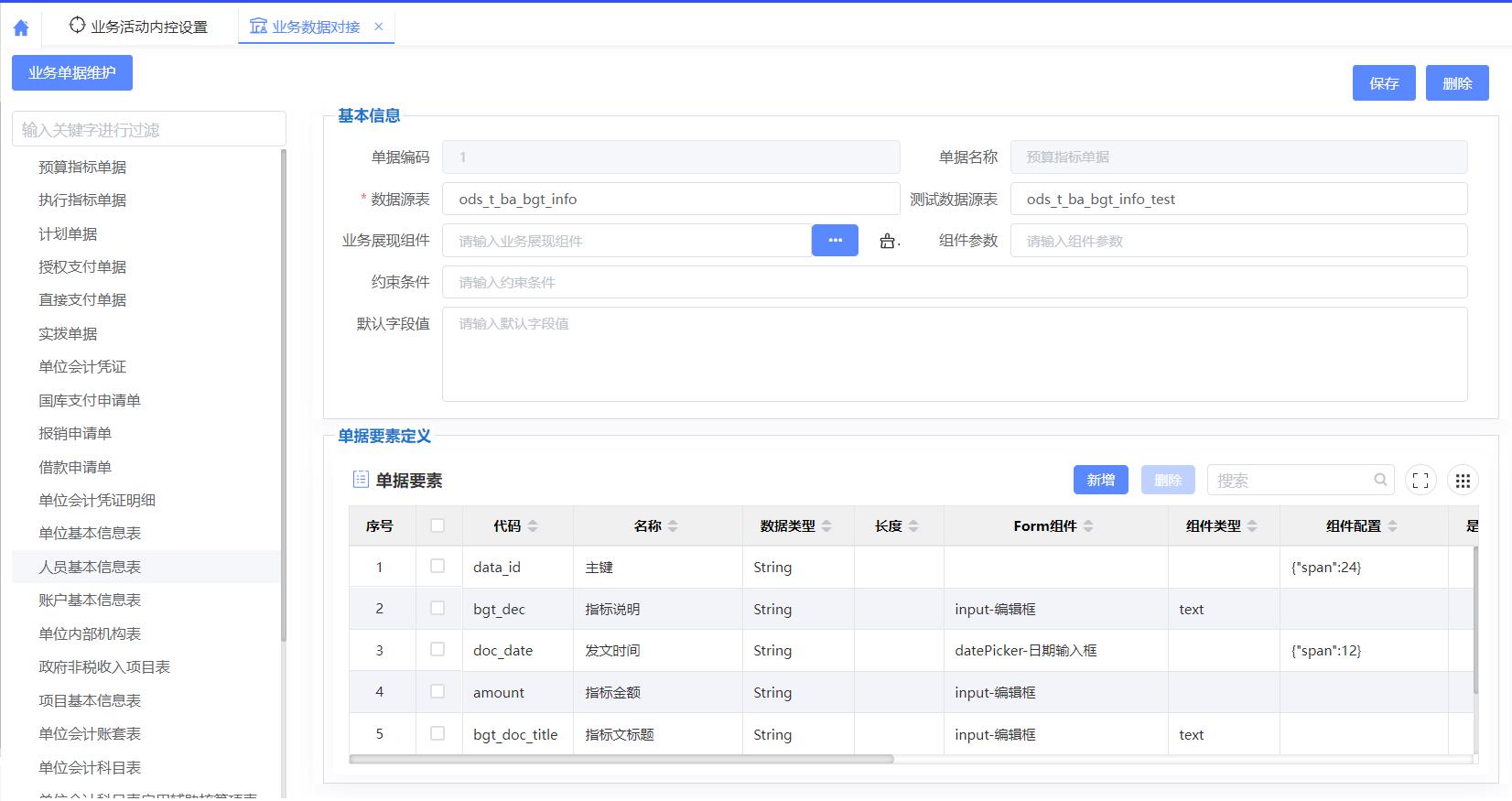Click the {"span":24} config cell
Image resolution: width=1512 pixels, height=801 pixels.
1364,568
